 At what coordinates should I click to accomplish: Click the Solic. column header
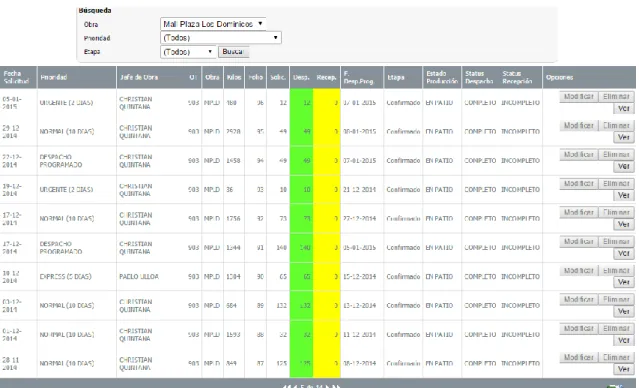point(278,77)
